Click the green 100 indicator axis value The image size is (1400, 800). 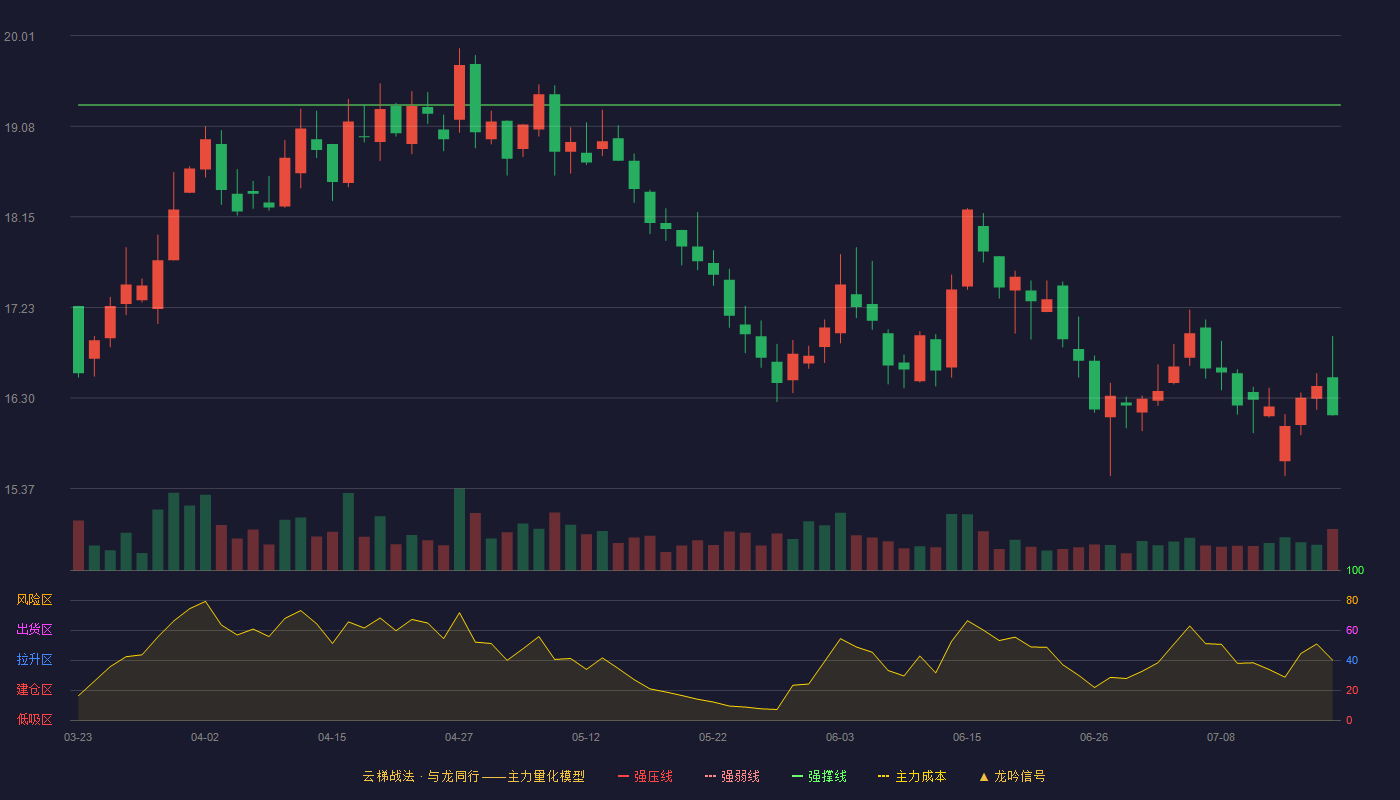1355,570
